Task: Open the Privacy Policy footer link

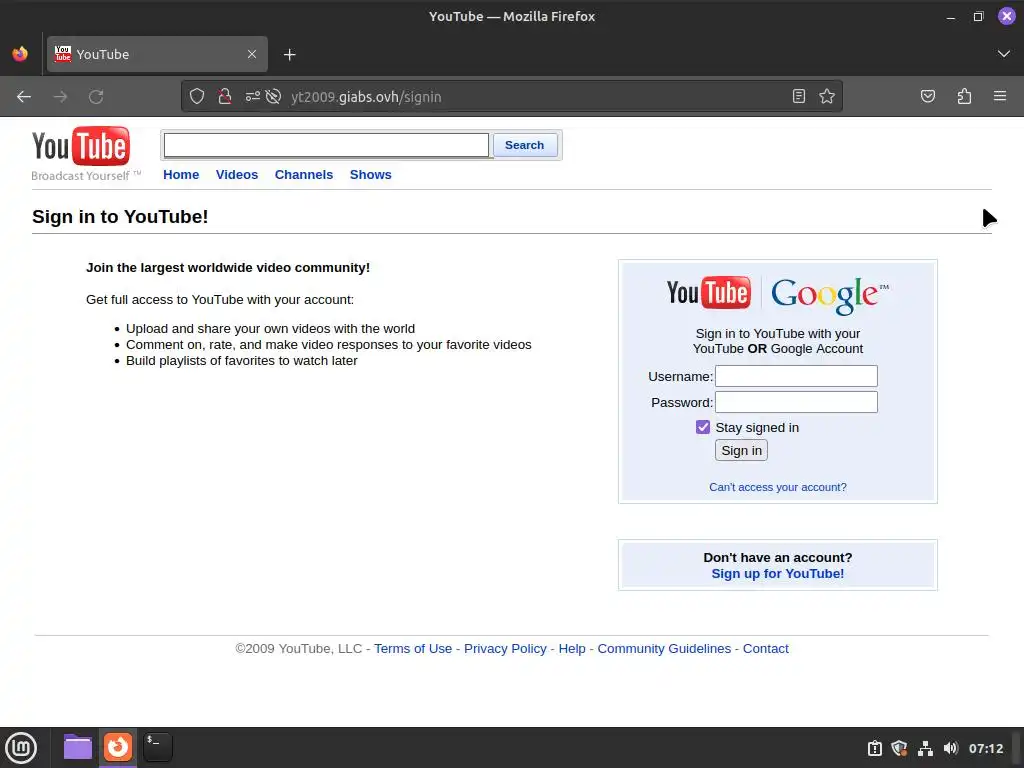Action: click(505, 648)
